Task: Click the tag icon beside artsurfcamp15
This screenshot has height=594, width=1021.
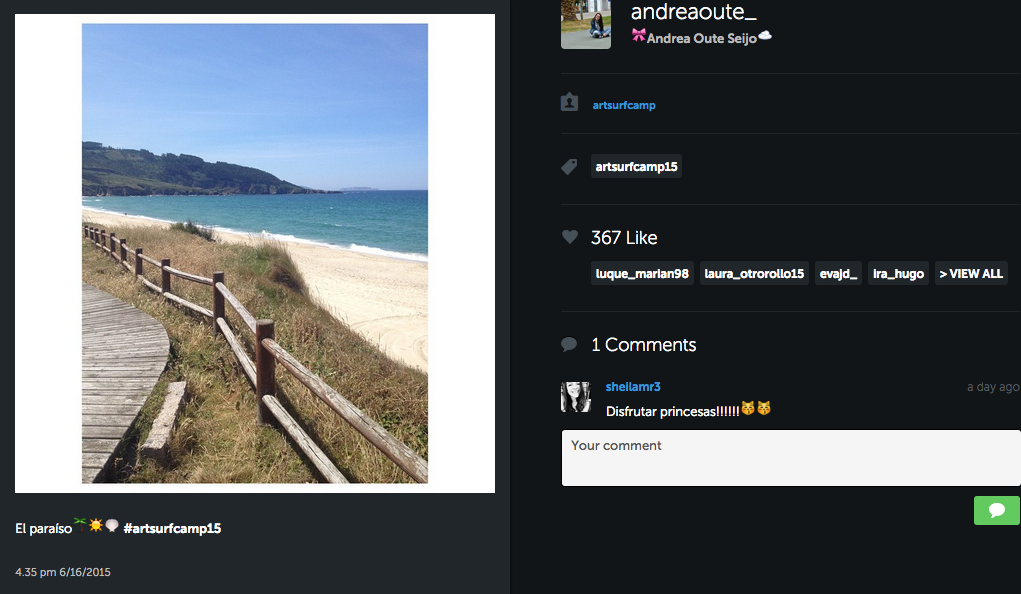Action: pos(570,167)
